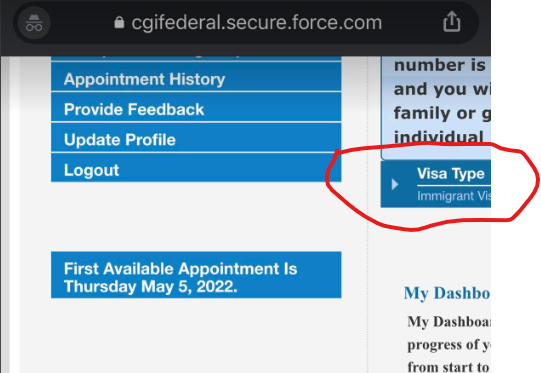541x373 pixels.
Task: Click the My Dashboard heading
Action: point(447,293)
